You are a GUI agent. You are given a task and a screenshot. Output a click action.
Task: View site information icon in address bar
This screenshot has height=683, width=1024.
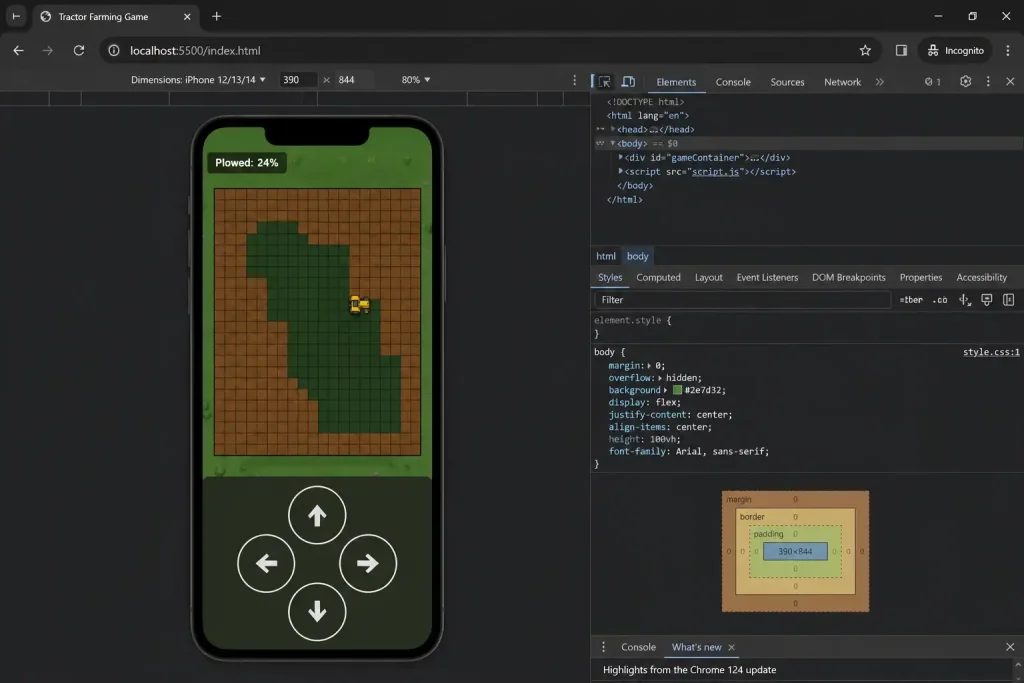click(114, 50)
